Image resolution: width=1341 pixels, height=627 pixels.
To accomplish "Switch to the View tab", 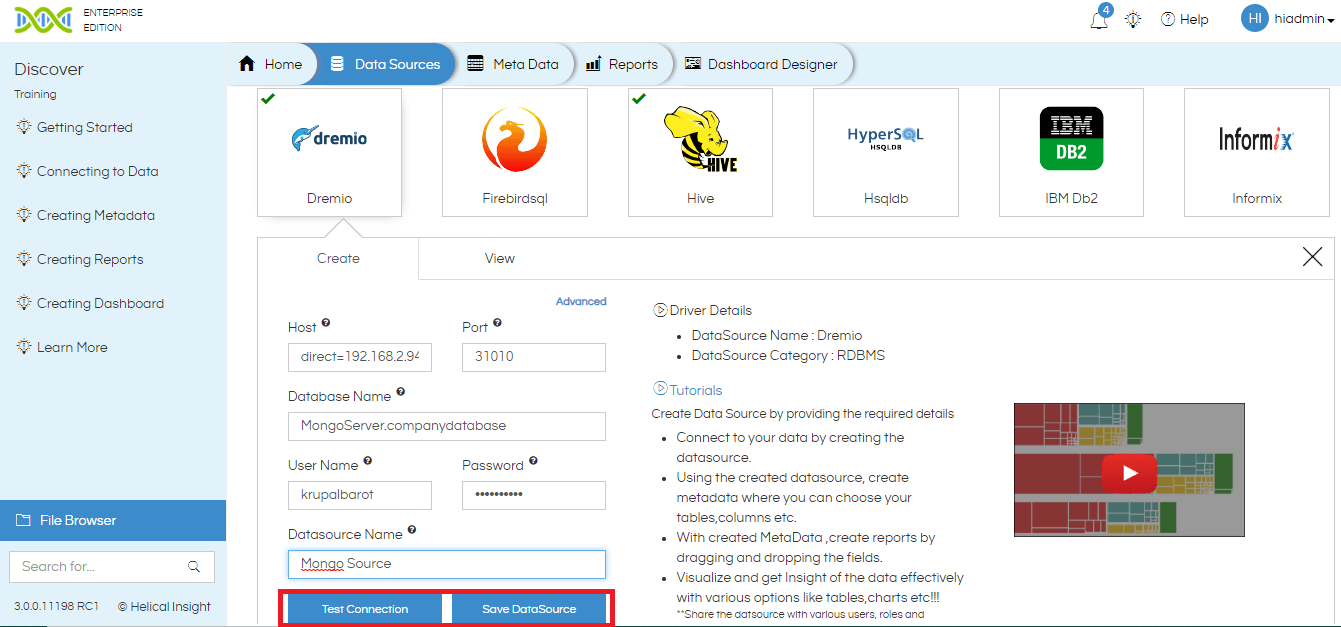I will 500,258.
